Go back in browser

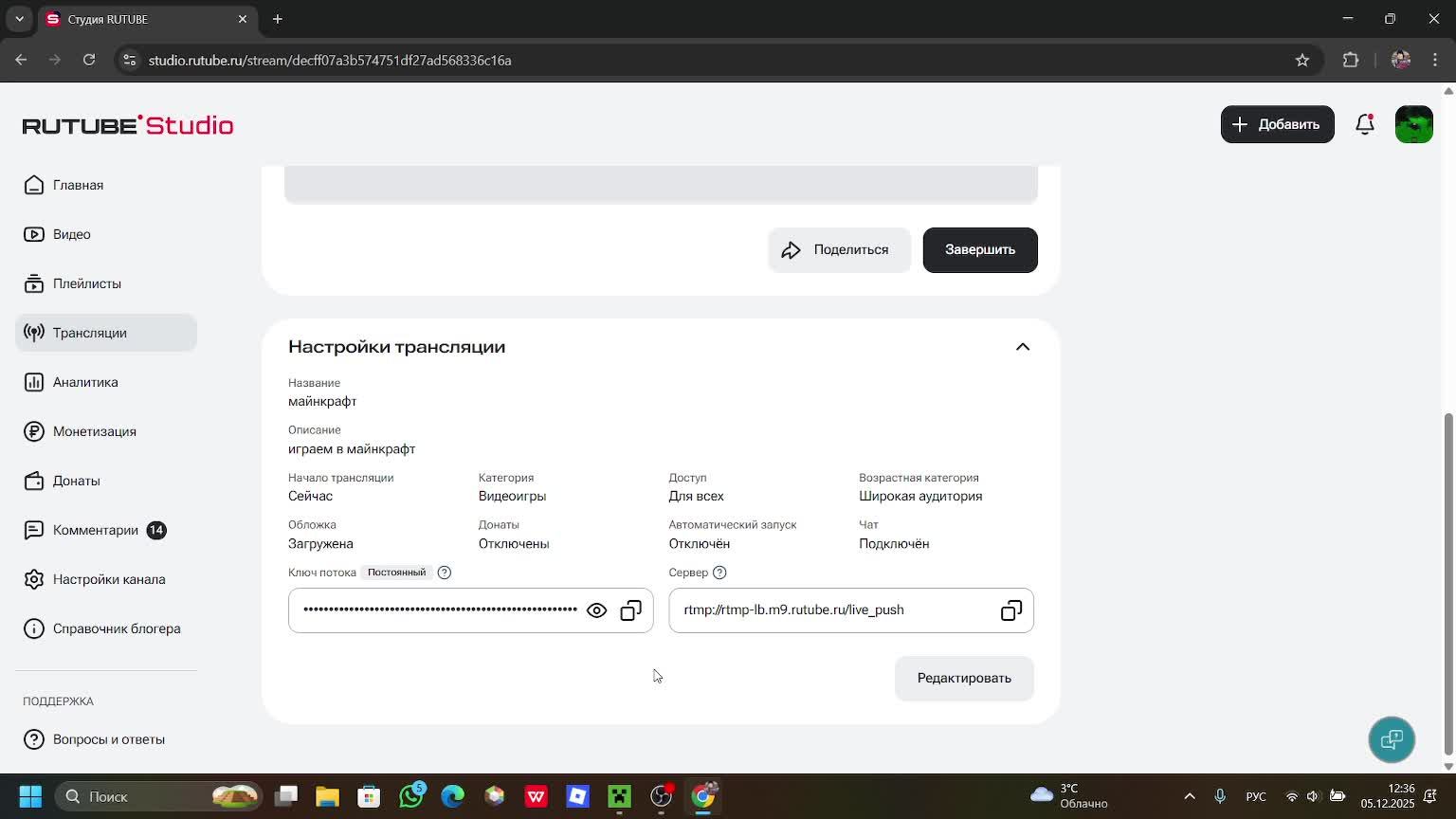pos(21,60)
